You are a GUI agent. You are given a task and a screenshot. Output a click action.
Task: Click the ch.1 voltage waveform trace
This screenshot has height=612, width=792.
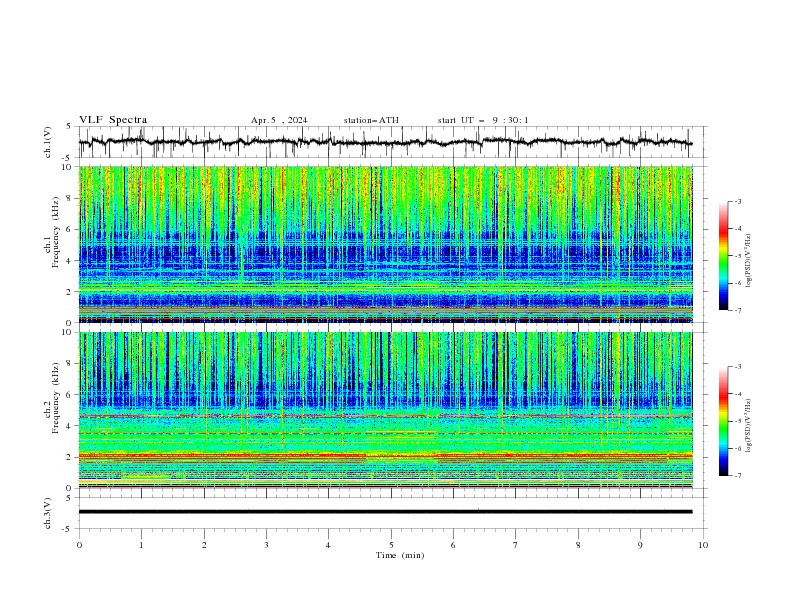pos(385,142)
